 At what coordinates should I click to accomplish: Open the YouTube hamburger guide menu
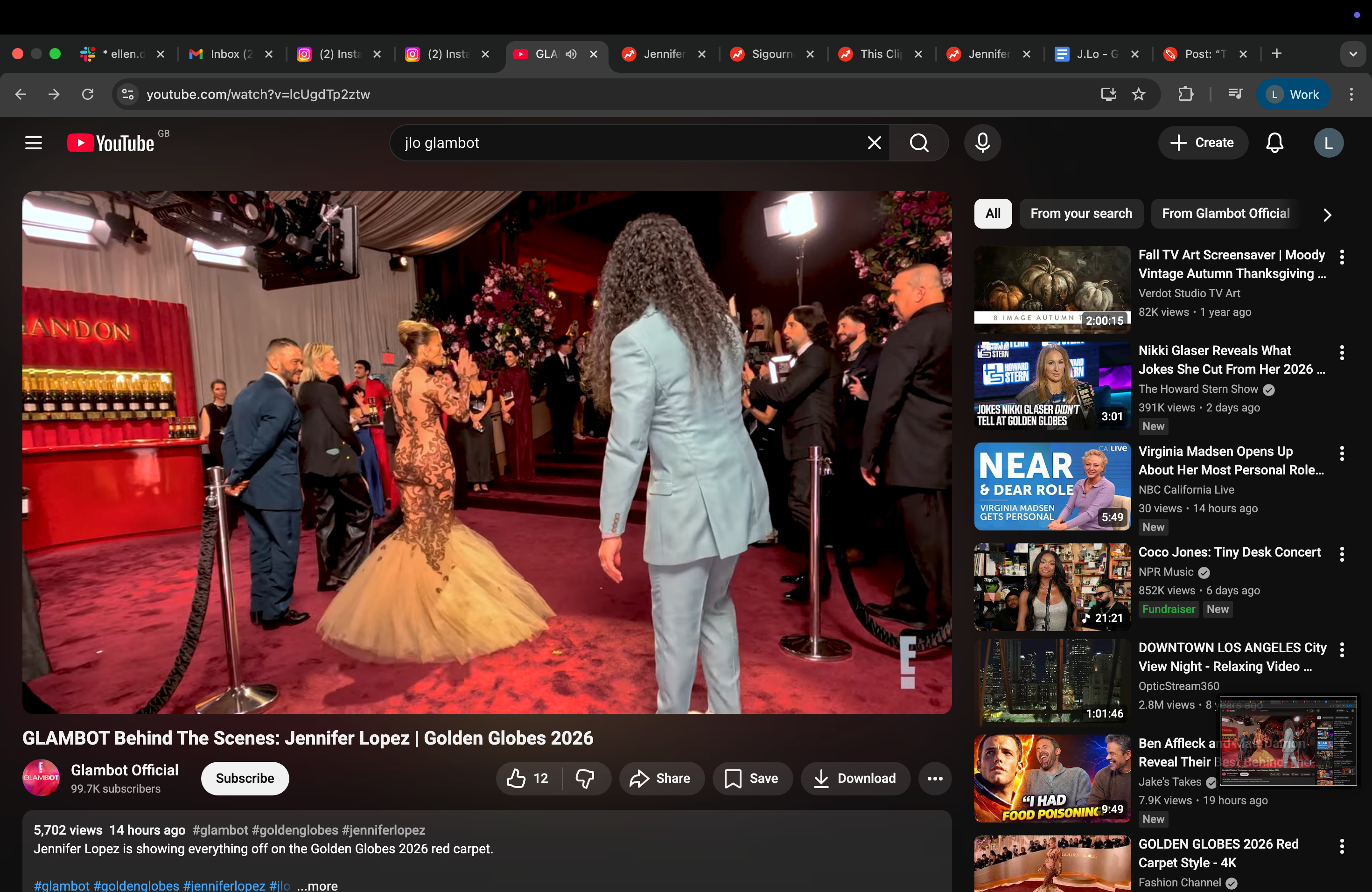click(x=34, y=143)
